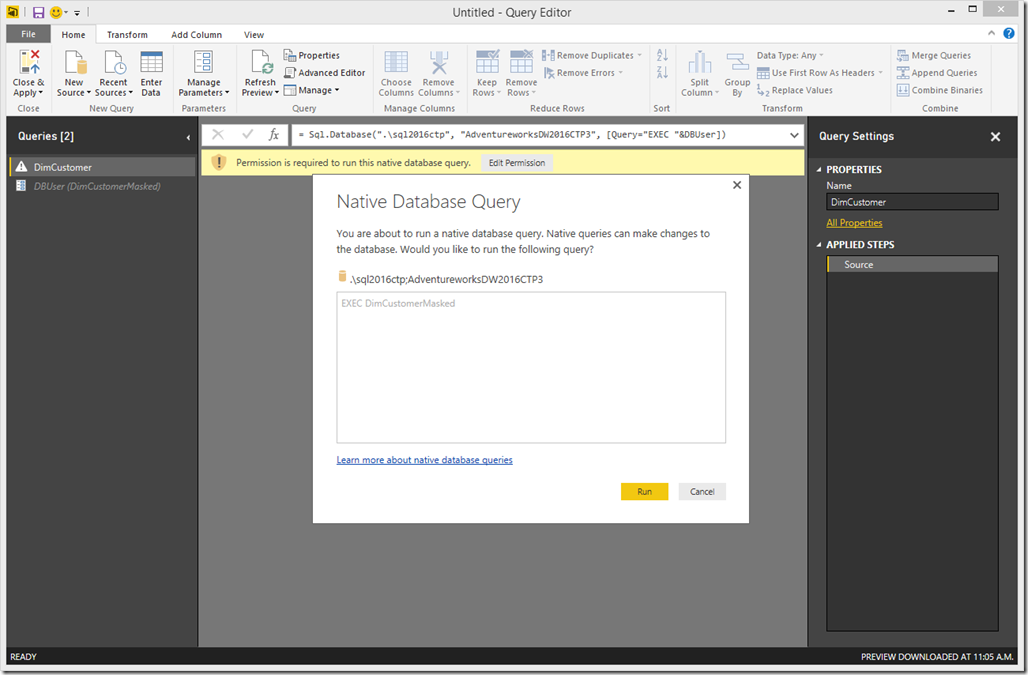Open the quick access toolbar customize arrow
1028x675 pixels.
[77, 13]
